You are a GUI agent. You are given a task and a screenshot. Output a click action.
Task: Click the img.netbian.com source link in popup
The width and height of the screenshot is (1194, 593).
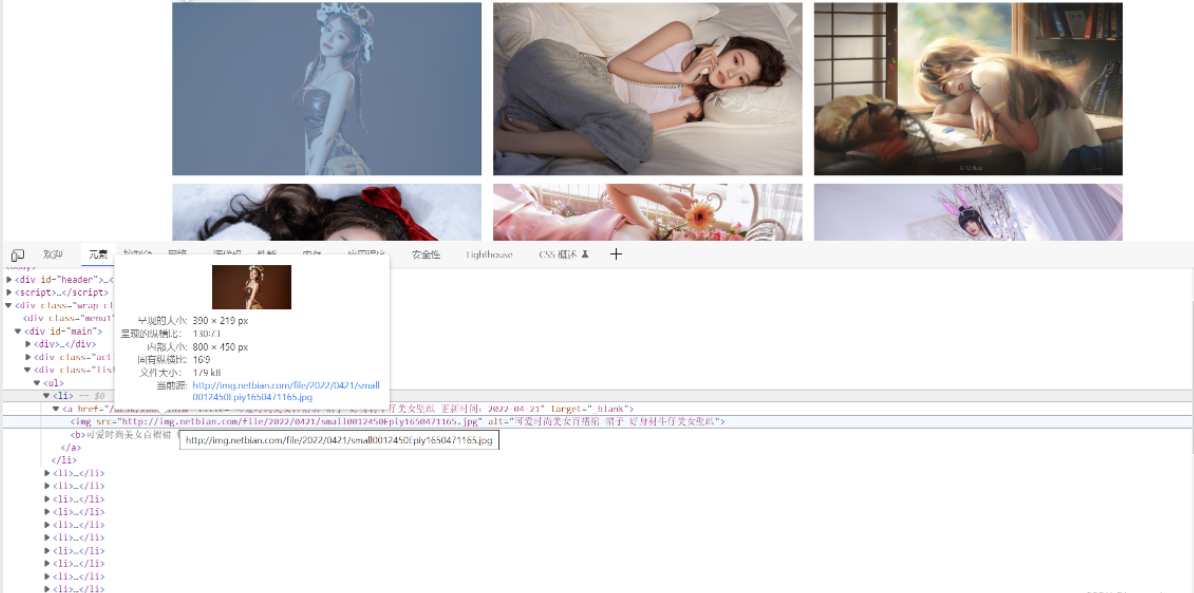286,391
